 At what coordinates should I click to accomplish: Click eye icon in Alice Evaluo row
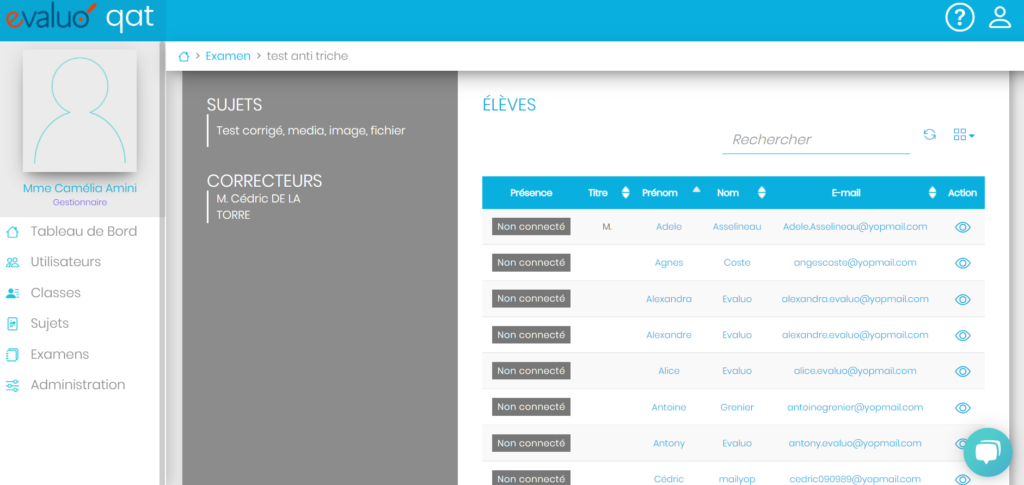pos(962,371)
